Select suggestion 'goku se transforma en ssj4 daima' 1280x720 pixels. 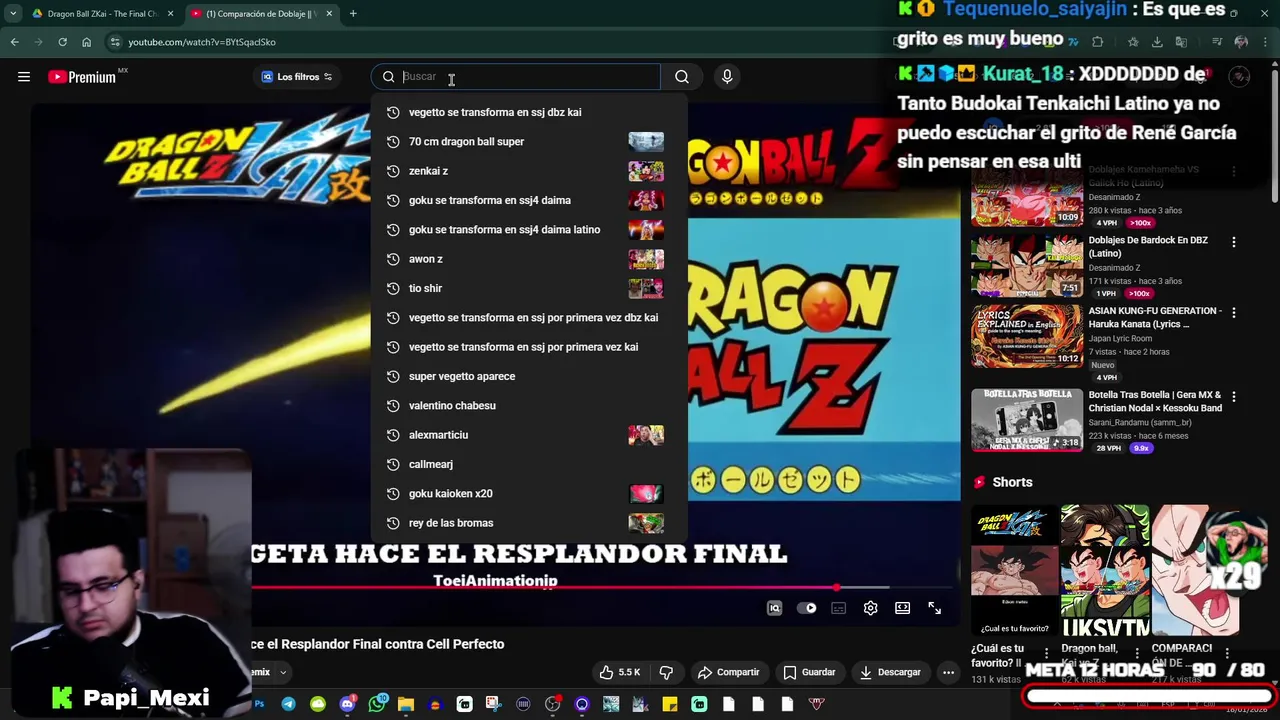[529, 200]
